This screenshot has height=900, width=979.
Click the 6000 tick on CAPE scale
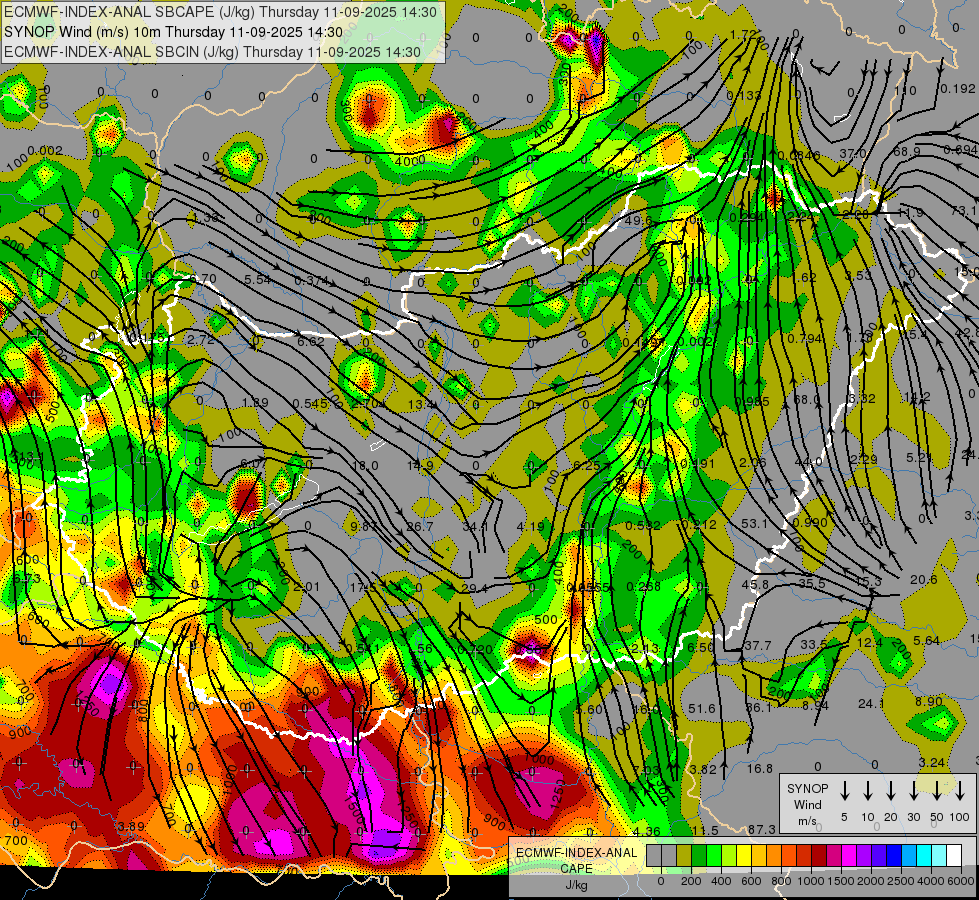(961, 881)
